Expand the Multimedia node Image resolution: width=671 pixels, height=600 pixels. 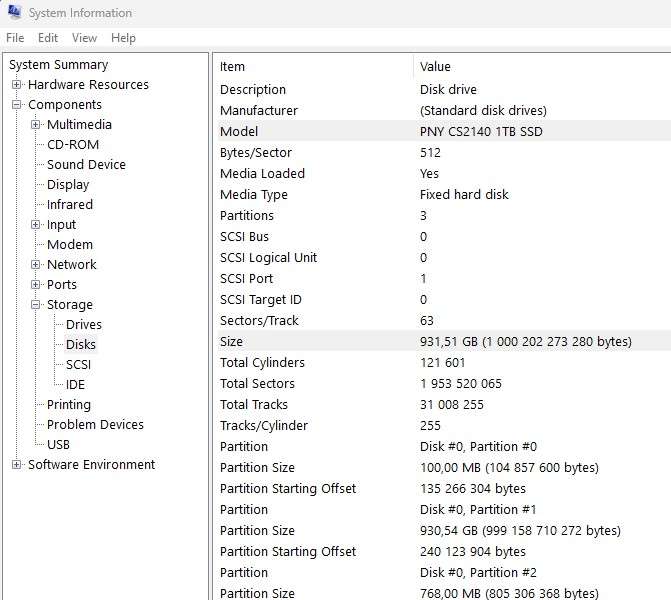pyautogui.click(x=36, y=125)
